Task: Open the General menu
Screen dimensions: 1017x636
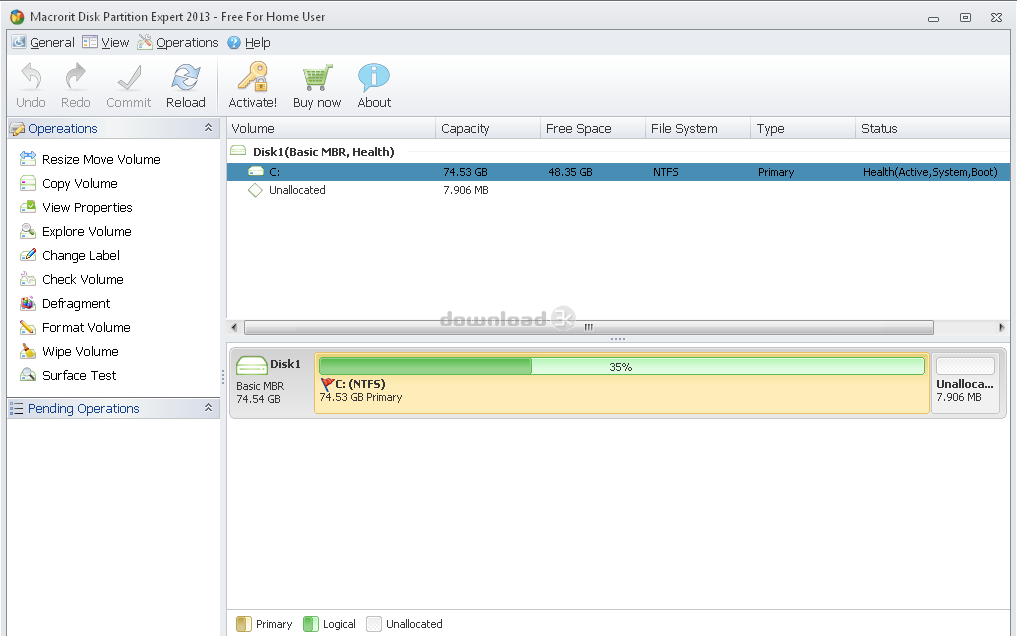Action: [x=43, y=42]
